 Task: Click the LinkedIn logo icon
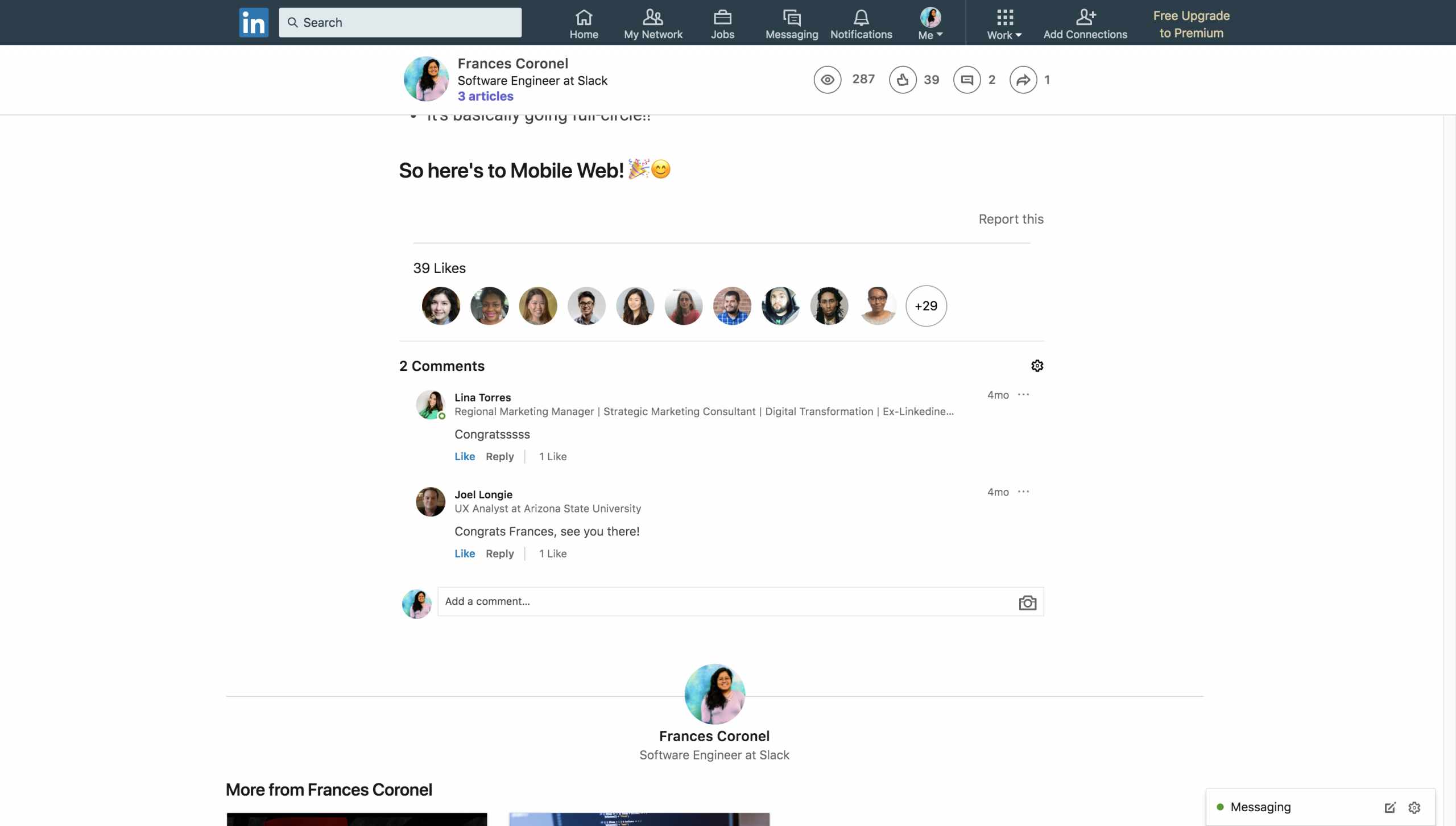click(x=254, y=23)
